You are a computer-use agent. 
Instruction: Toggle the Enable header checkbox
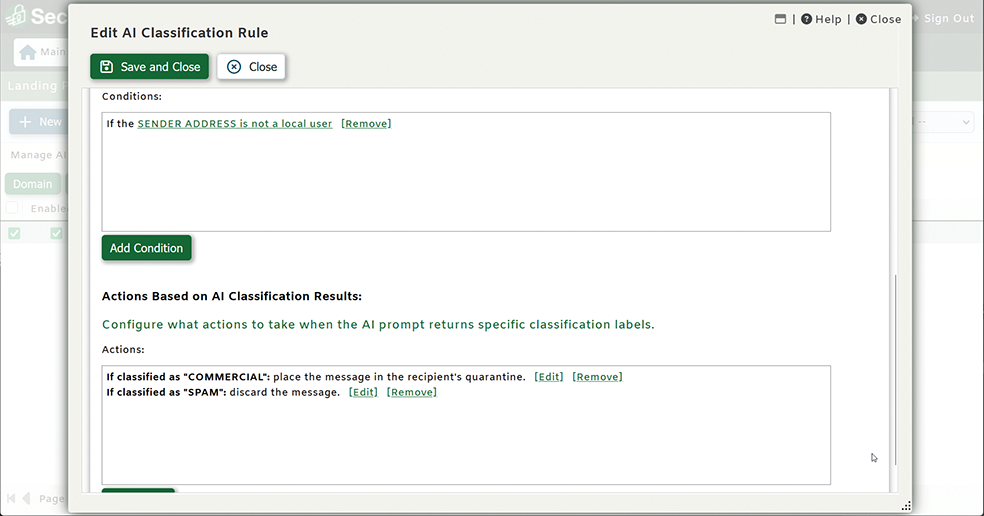pos(12,208)
